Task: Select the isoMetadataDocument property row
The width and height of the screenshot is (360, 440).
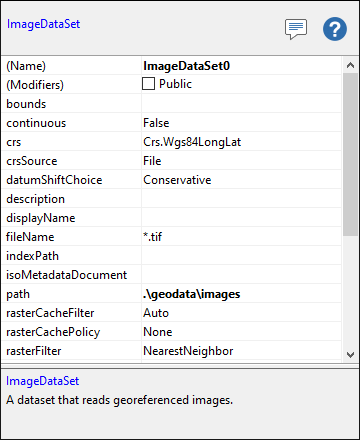Action: tap(171, 275)
